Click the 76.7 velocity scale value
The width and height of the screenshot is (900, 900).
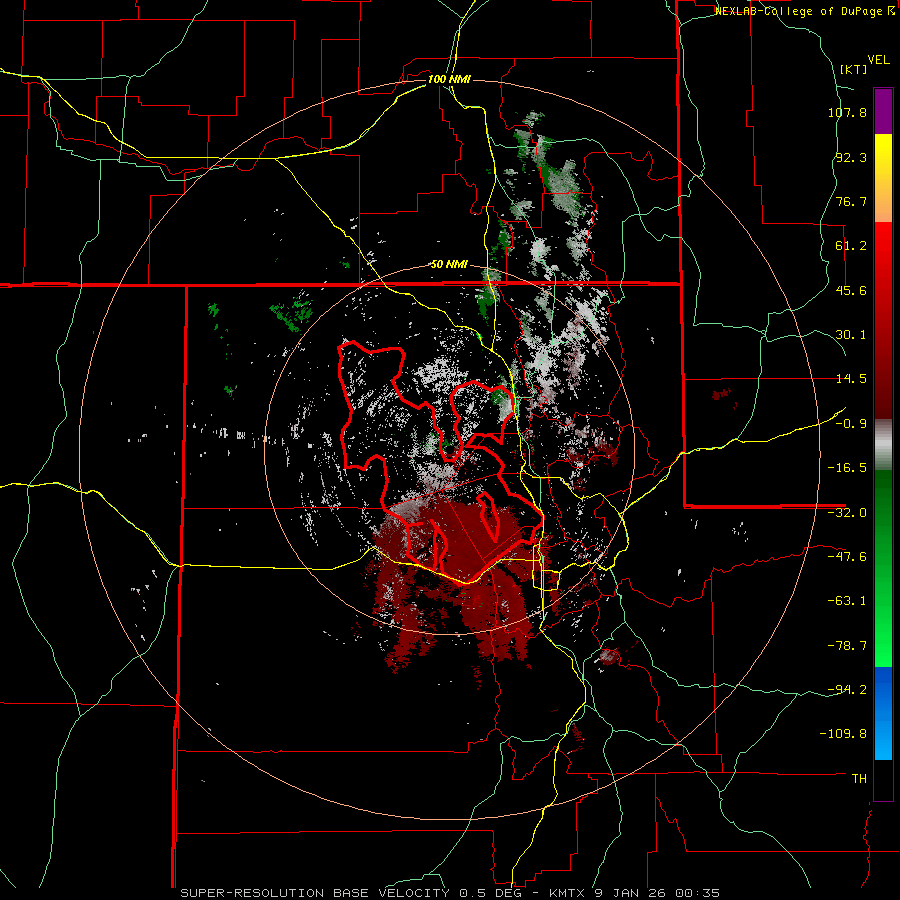(x=851, y=201)
